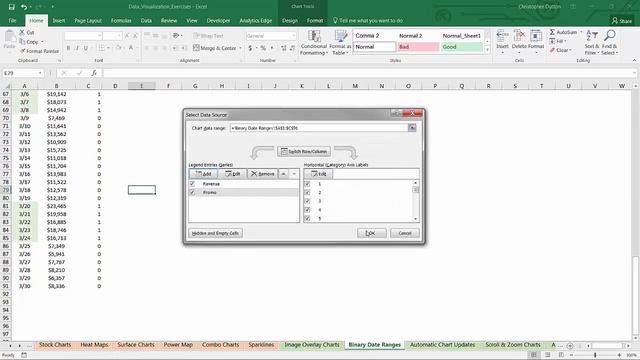This screenshot has height=360, width=640.
Task: Click Remove series button
Action: (262, 174)
